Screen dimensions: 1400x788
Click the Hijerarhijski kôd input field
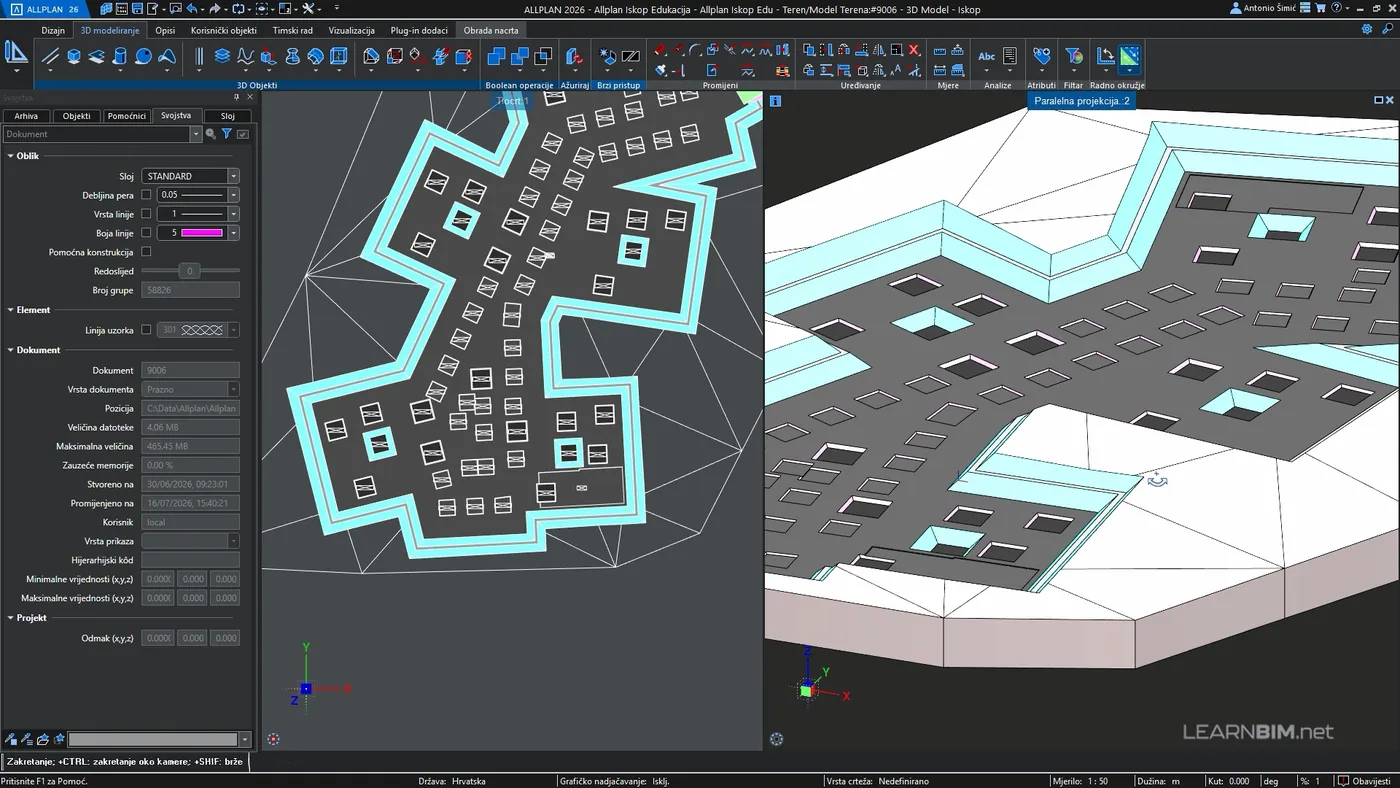[190, 560]
